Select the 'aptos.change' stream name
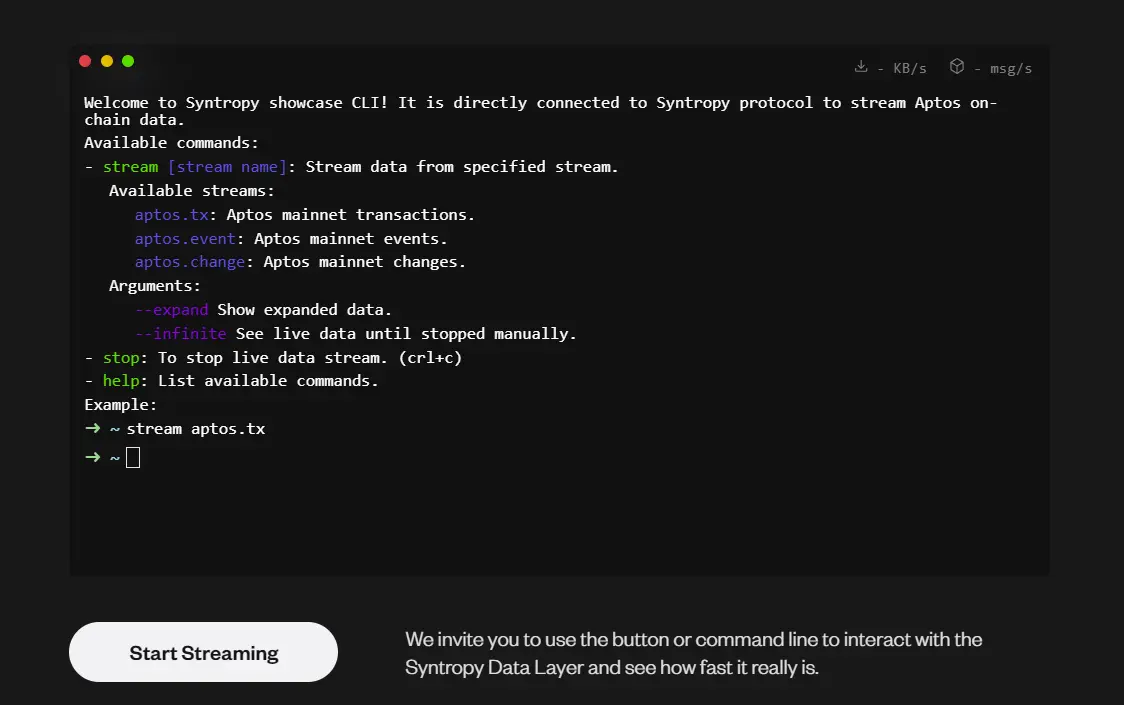This screenshot has height=705, width=1124. coord(190,262)
